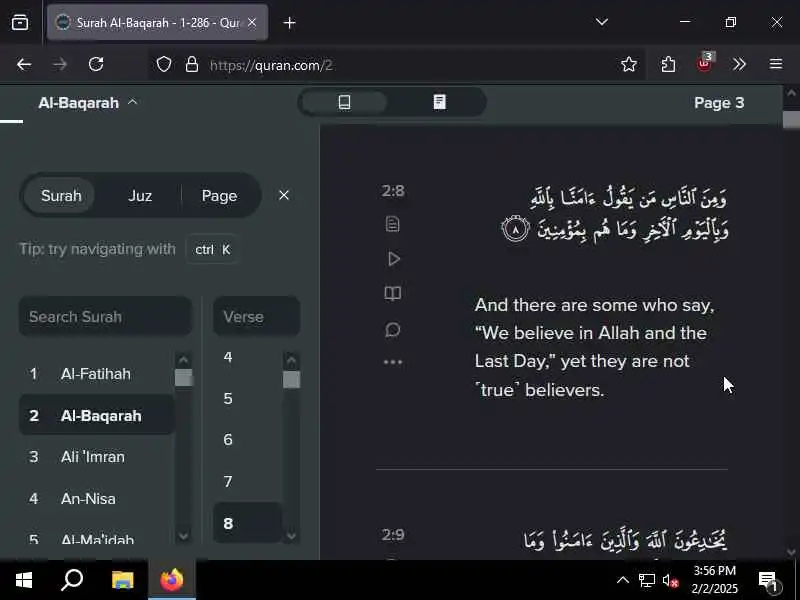Select An-Nisa in surah list
Viewport: 800px width, 600px height.
pyautogui.click(x=97, y=498)
